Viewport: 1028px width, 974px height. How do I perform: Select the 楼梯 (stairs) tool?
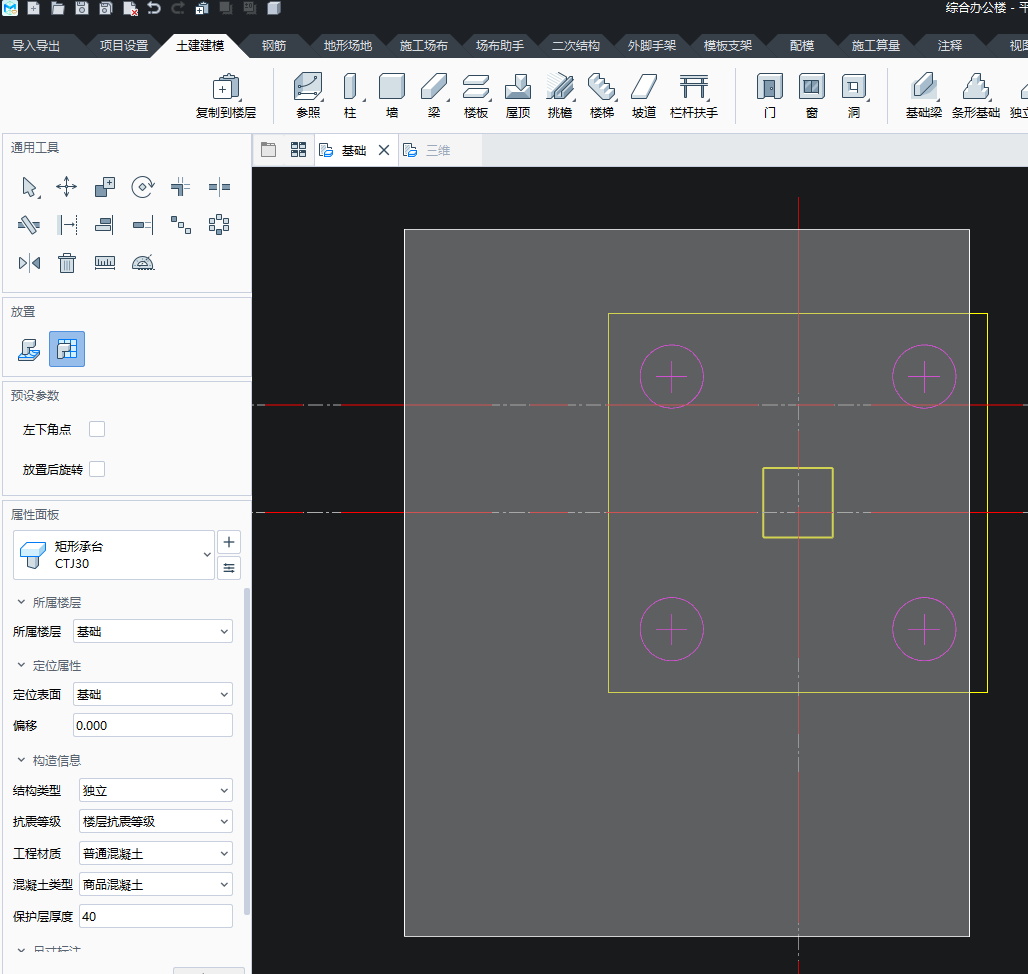(x=601, y=95)
